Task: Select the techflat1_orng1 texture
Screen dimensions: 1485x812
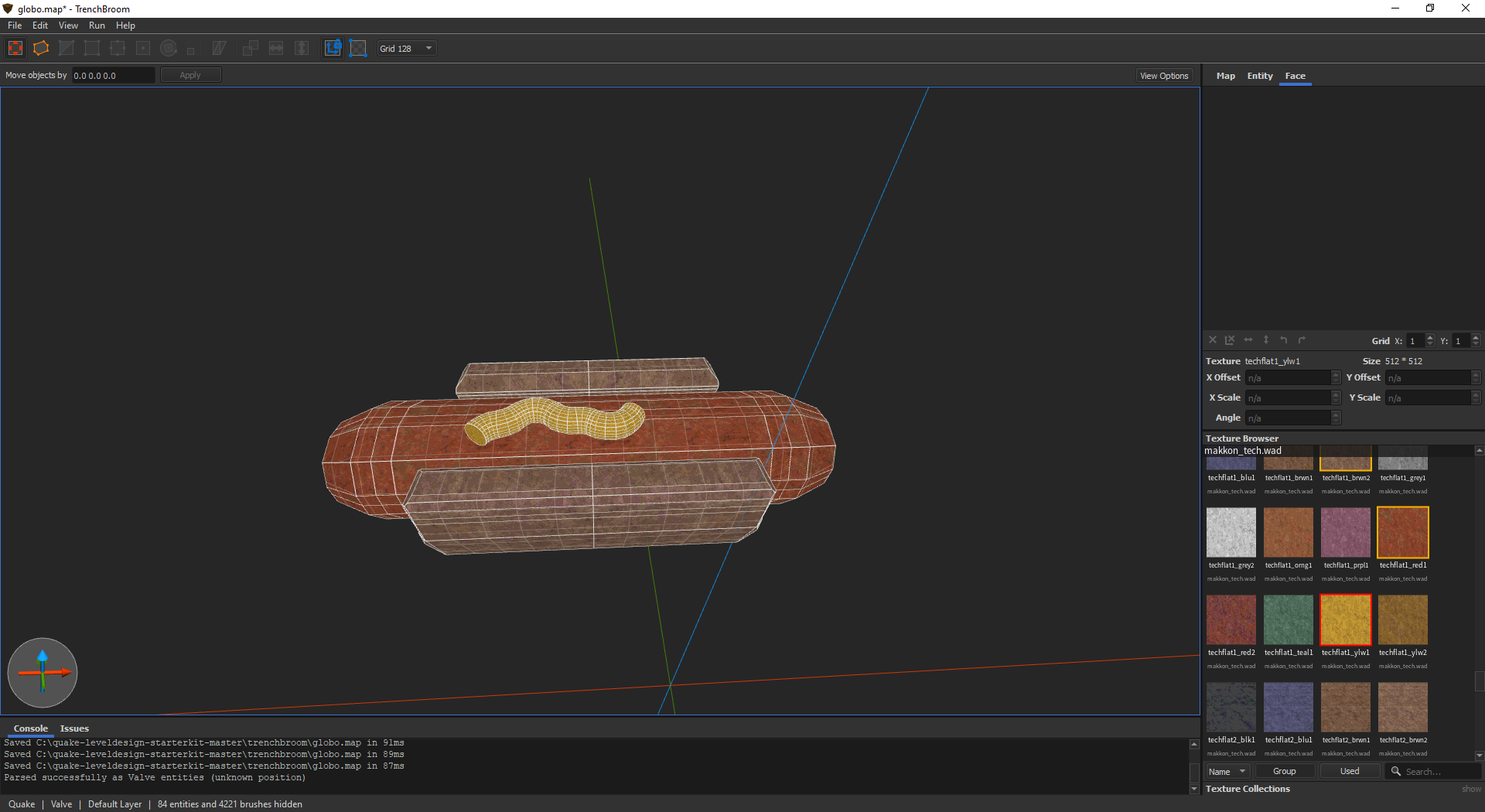Action: click(1289, 532)
